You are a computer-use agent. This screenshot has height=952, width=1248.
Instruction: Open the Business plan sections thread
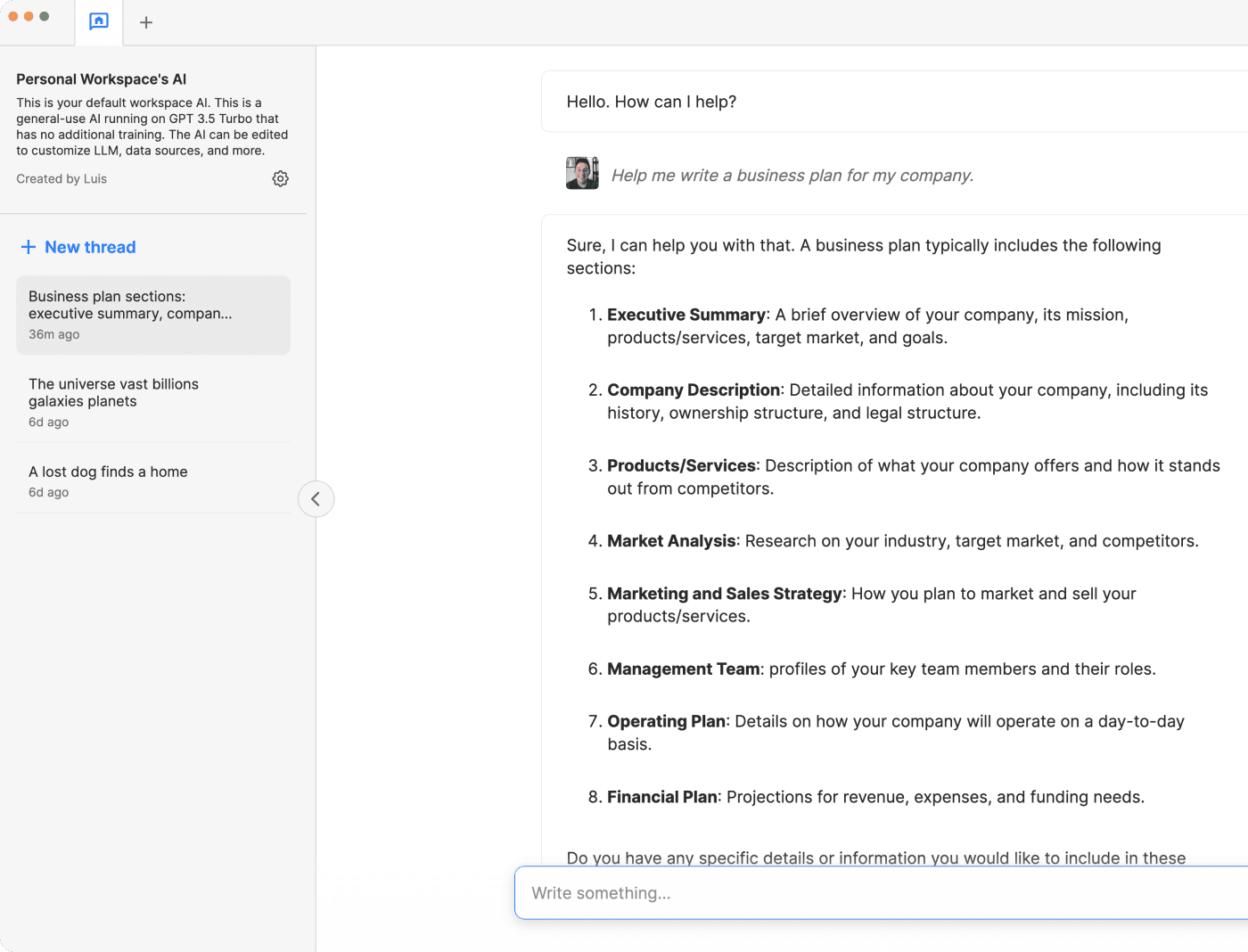152,315
